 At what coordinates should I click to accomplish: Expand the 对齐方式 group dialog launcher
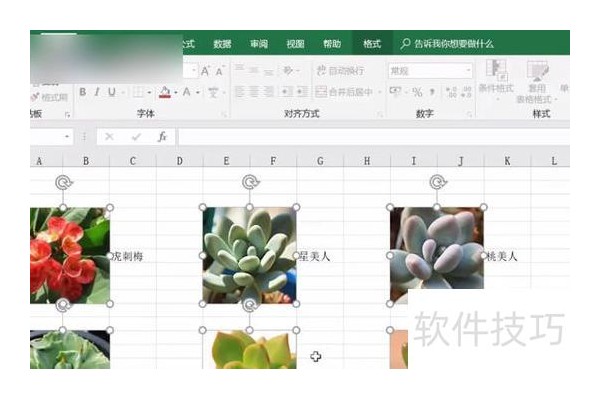pyautogui.click(x=380, y=114)
